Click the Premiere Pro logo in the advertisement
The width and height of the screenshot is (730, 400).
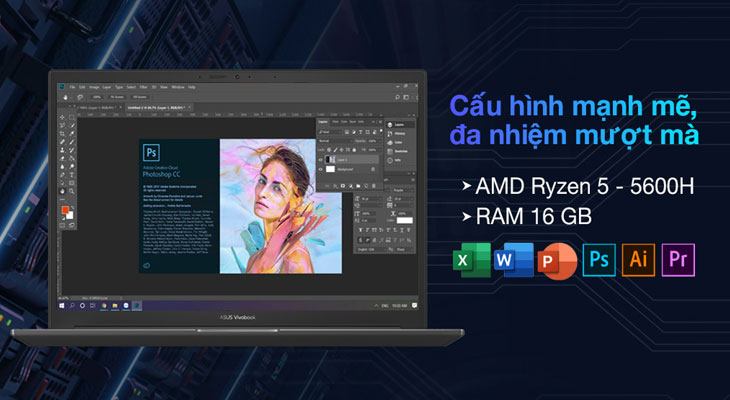pos(678,260)
